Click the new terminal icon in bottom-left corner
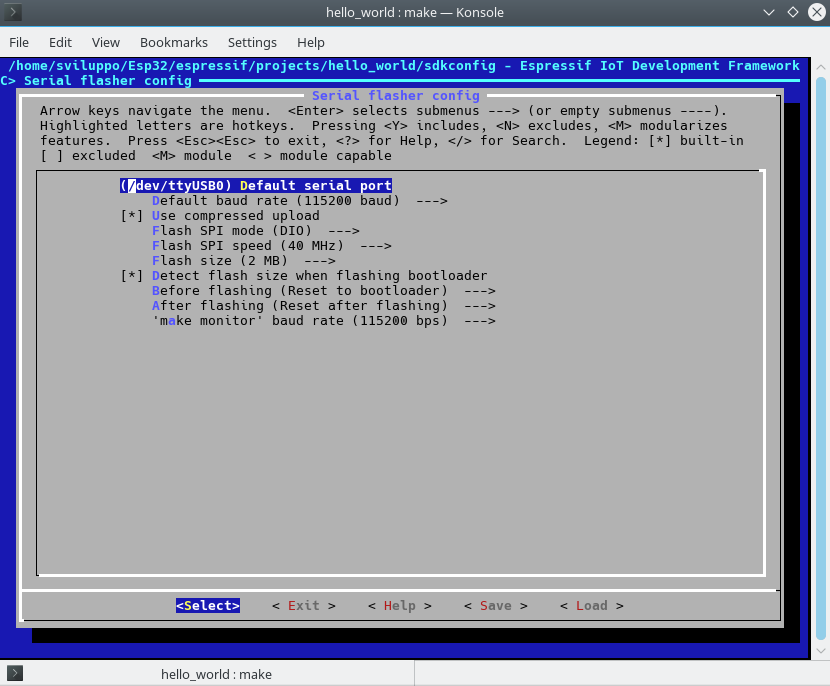 click(x=13, y=674)
